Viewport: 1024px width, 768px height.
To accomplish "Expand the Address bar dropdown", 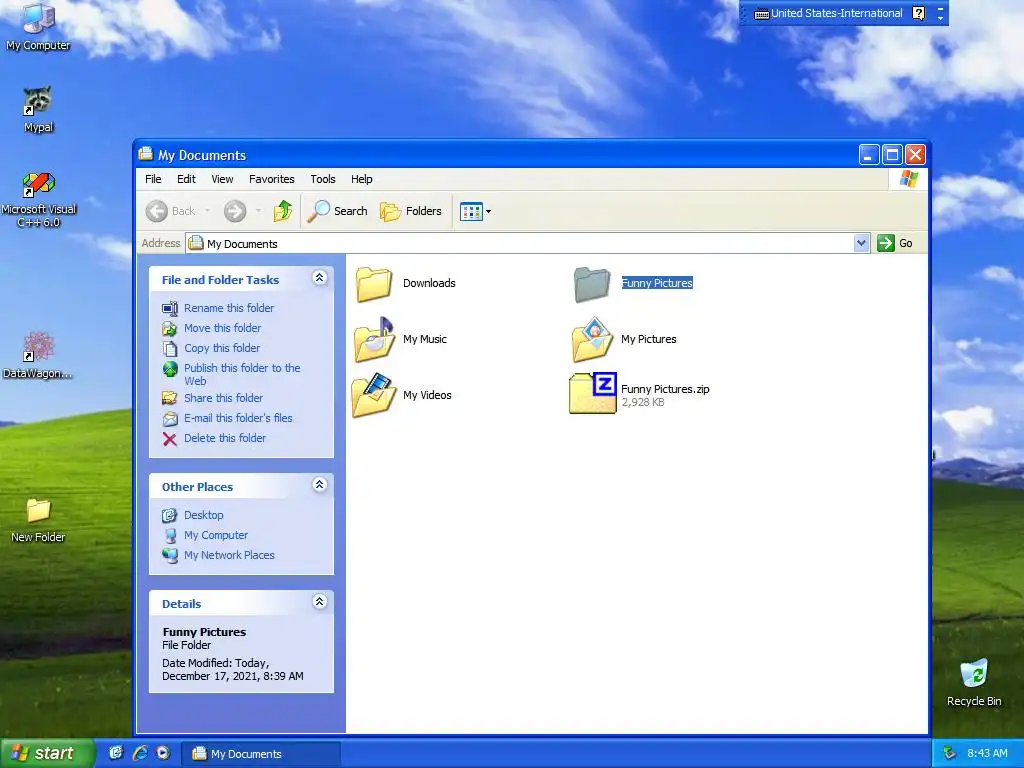I will pyautogui.click(x=861, y=243).
